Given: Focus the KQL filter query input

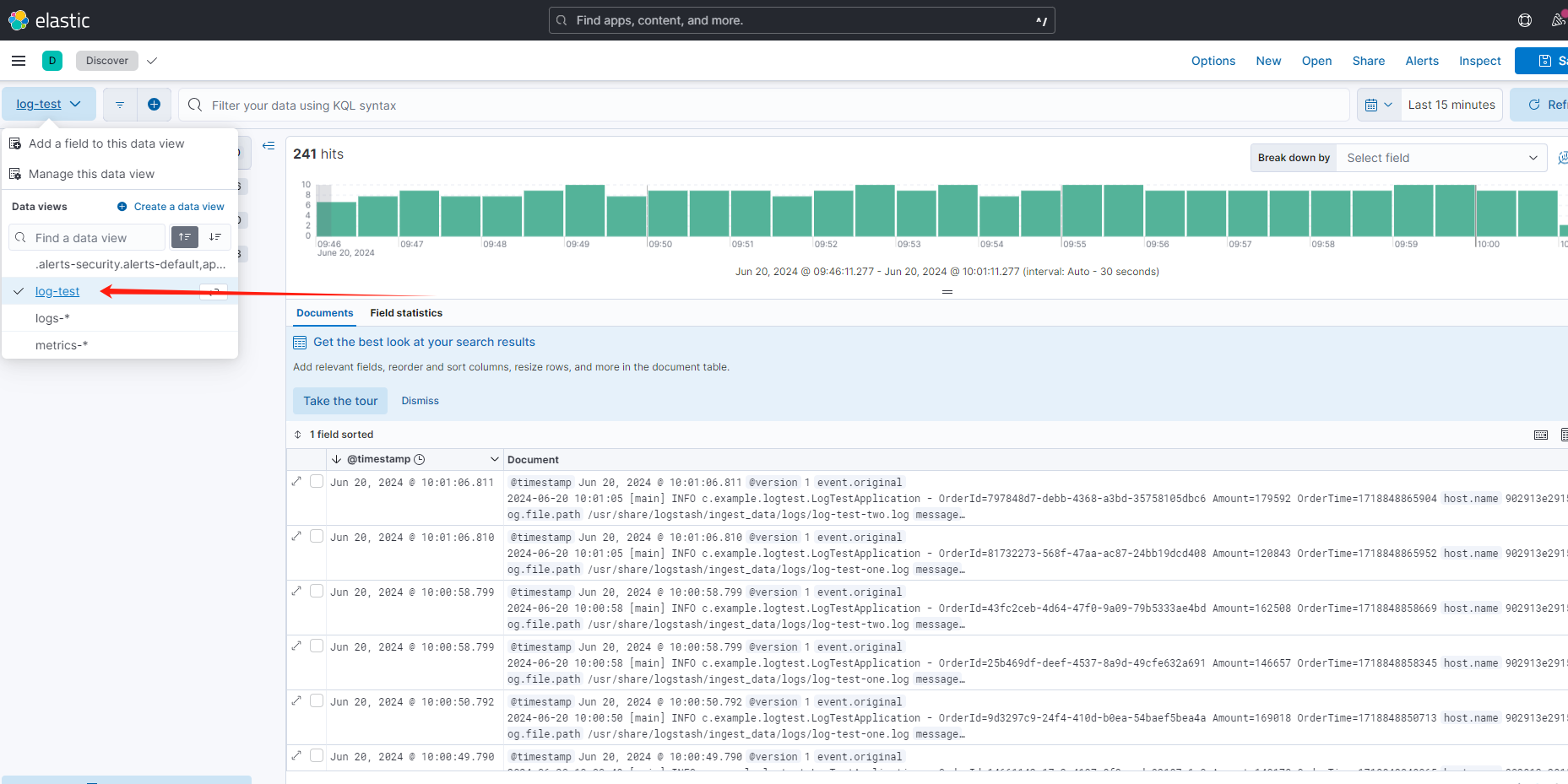Looking at the screenshot, I should pos(764,105).
